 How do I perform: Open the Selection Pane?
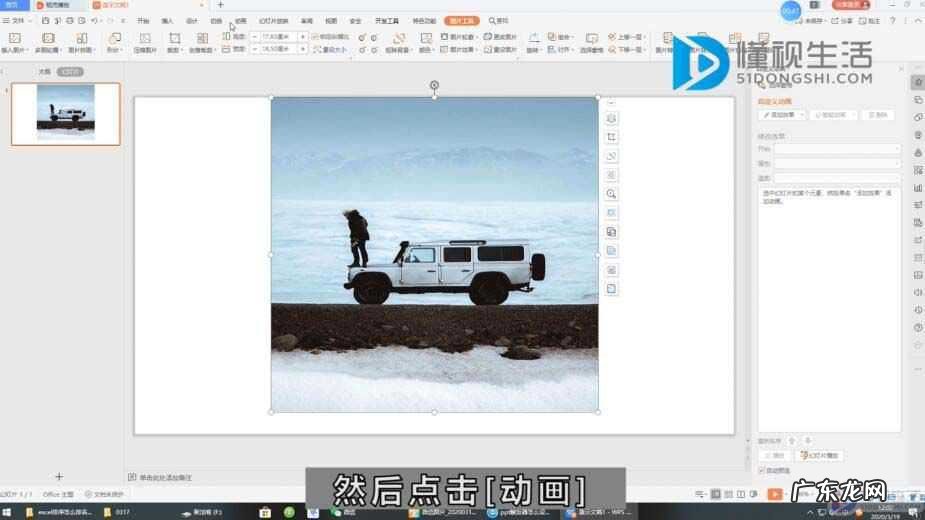click(591, 43)
